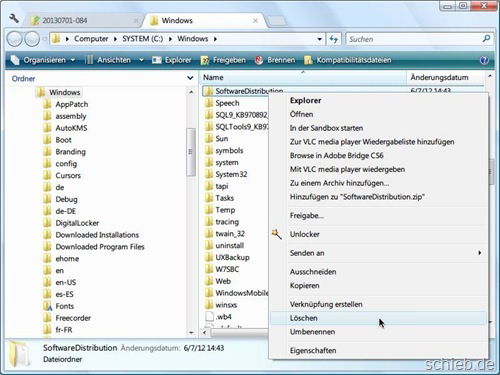Viewport: 500px width, 375px height.
Task: Click the Freigeben toolbar button
Action: point(223,60)
